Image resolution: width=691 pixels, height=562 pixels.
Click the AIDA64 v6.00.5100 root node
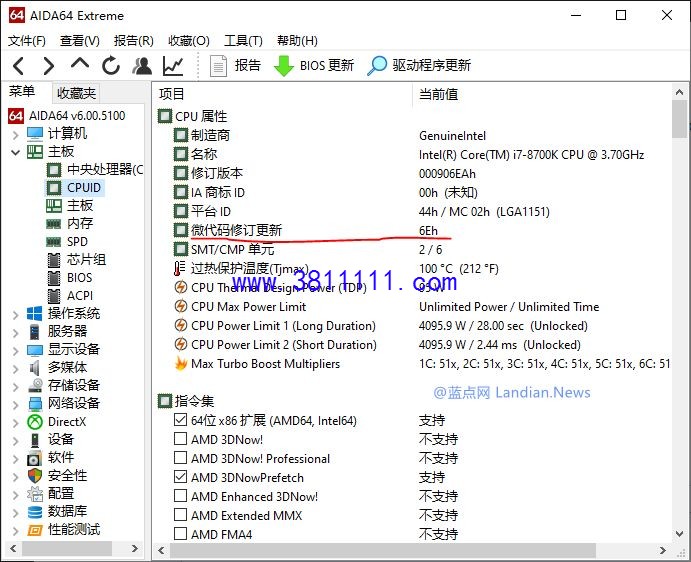(67, 116)
